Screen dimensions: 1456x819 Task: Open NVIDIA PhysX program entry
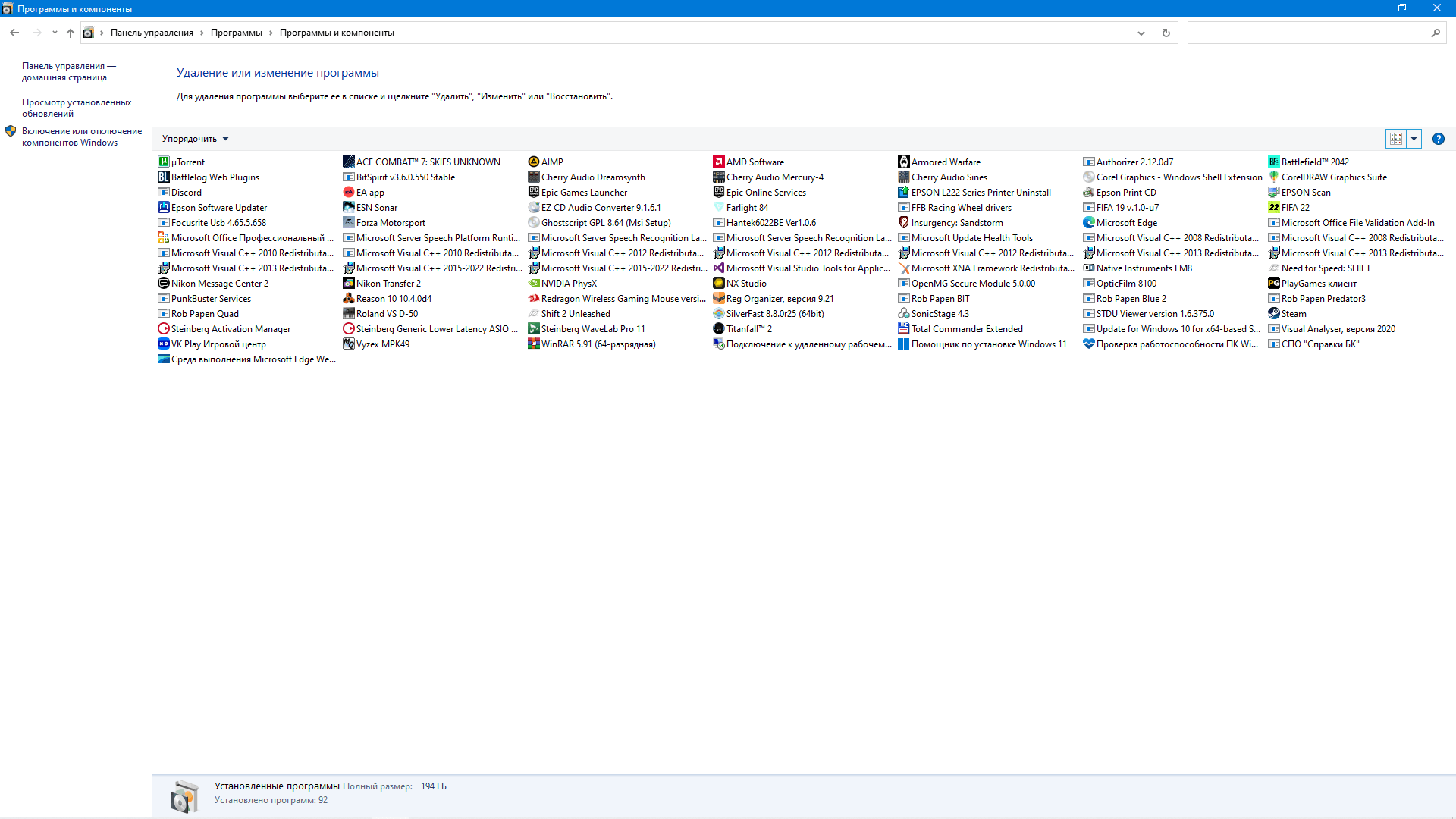(x=569, y=283)
